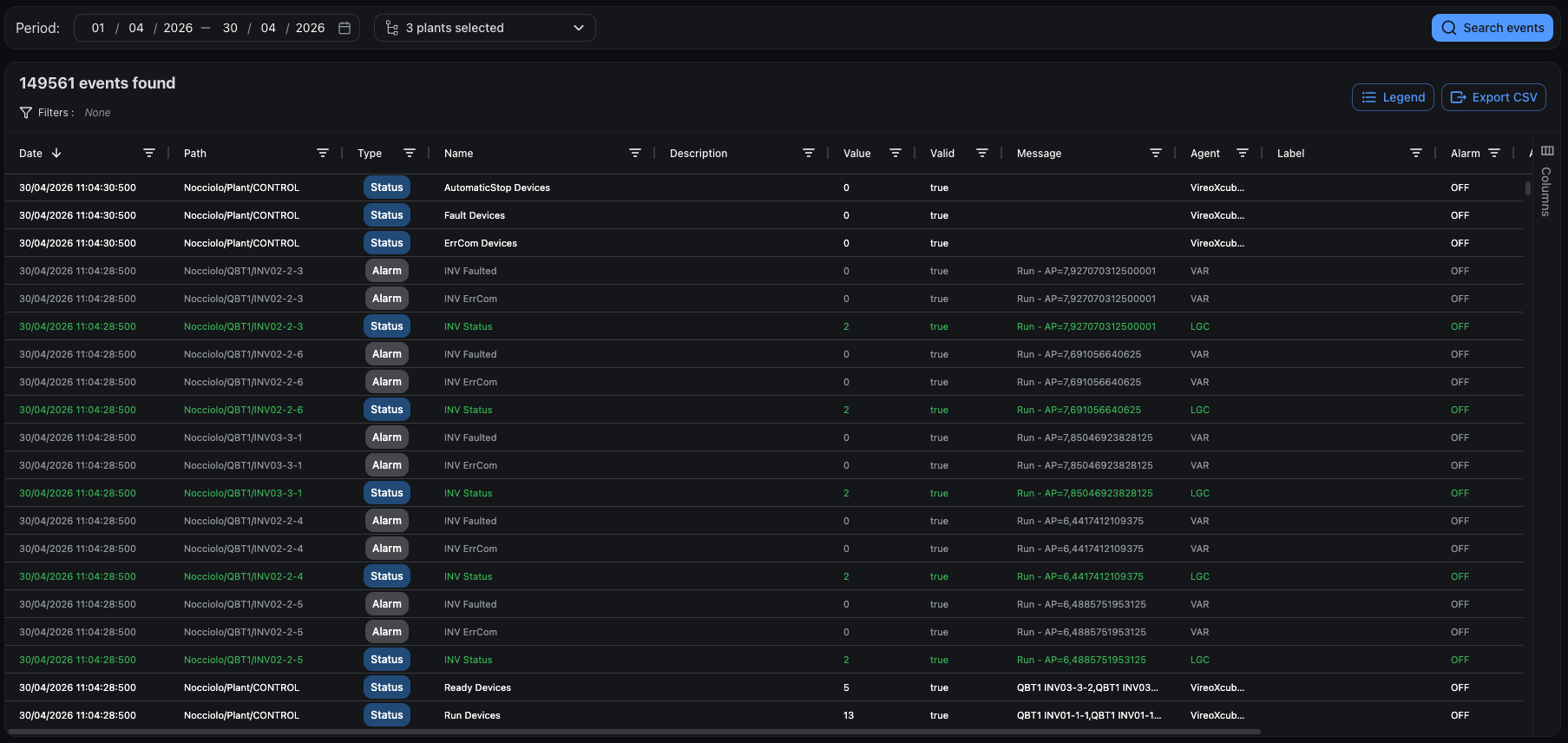
Task: Click Status badge in Ready Devices row
Action: [387, 687]
